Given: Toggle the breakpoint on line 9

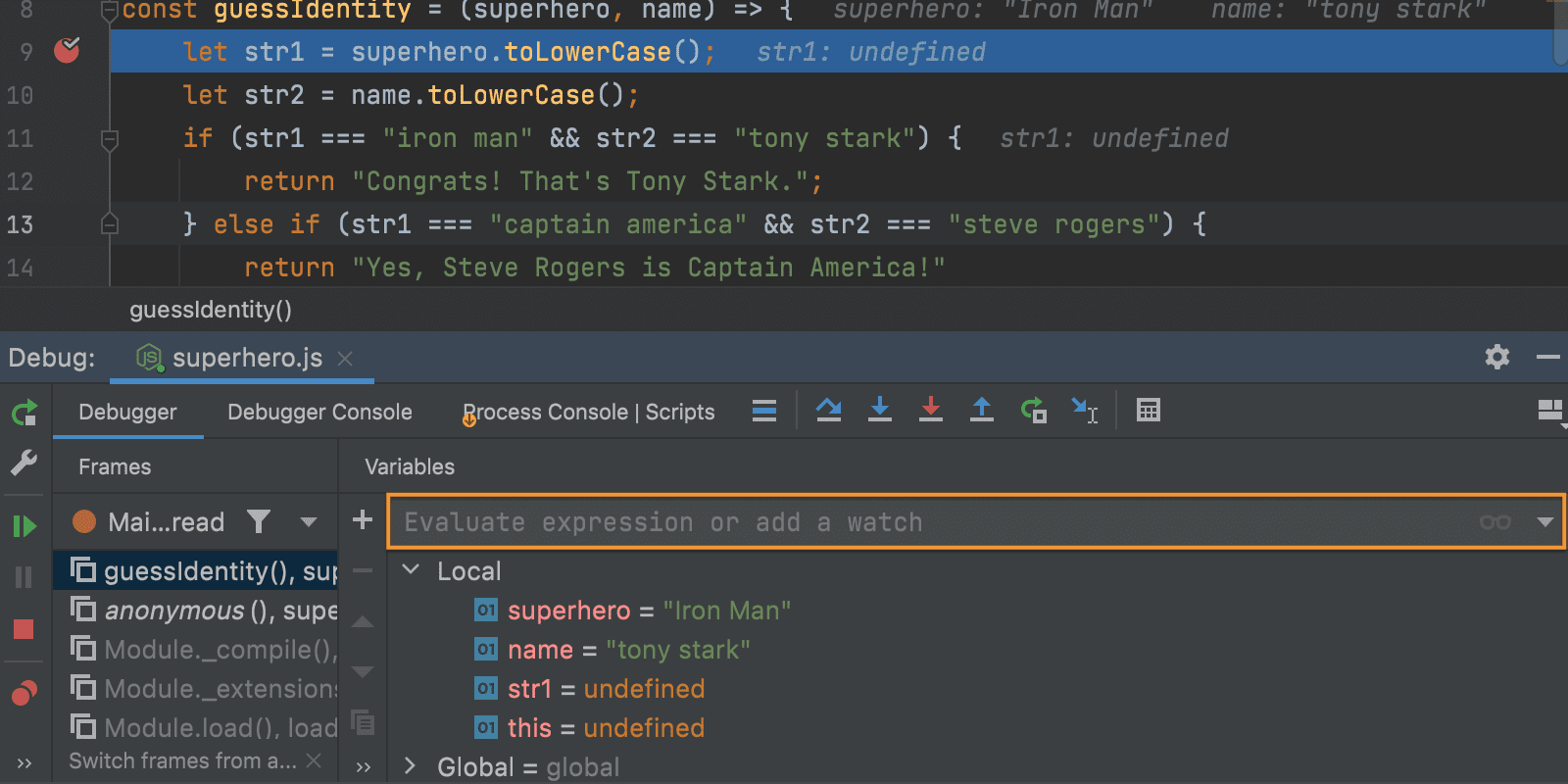Looking at the screenshot, I should (67, 50).
